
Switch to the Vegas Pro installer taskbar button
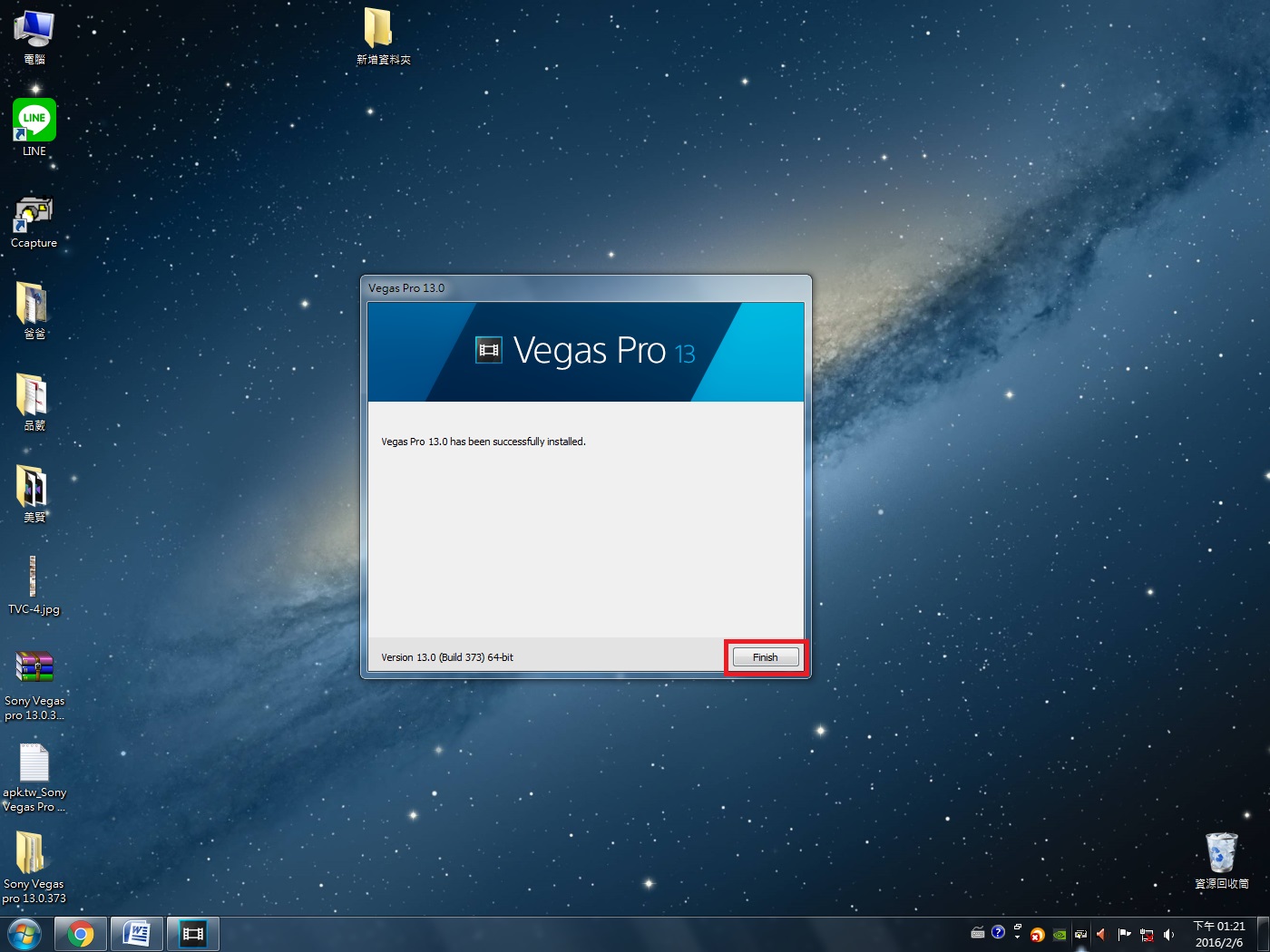pos(193,934)
